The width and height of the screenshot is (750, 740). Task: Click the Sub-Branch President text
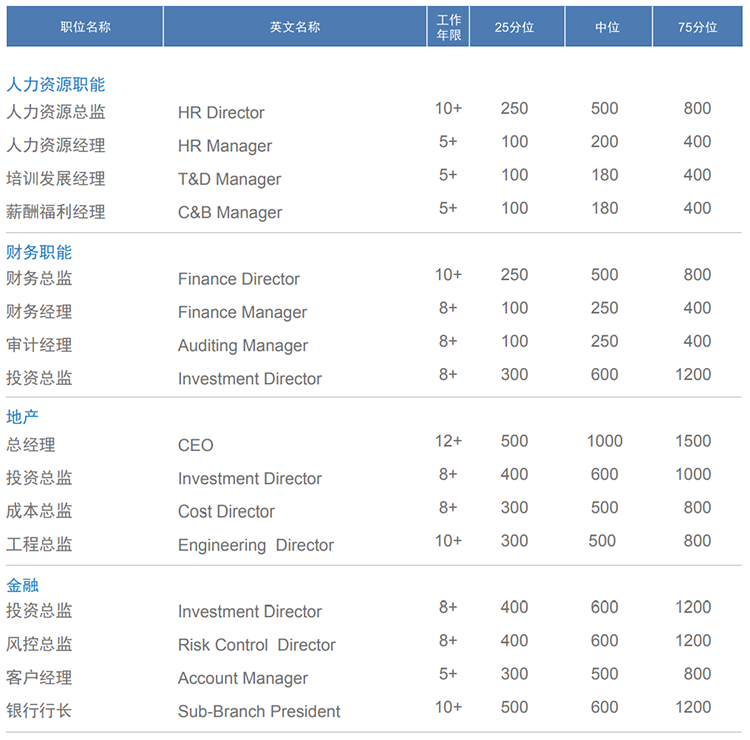pyautogui.click(x=259, y=712)
